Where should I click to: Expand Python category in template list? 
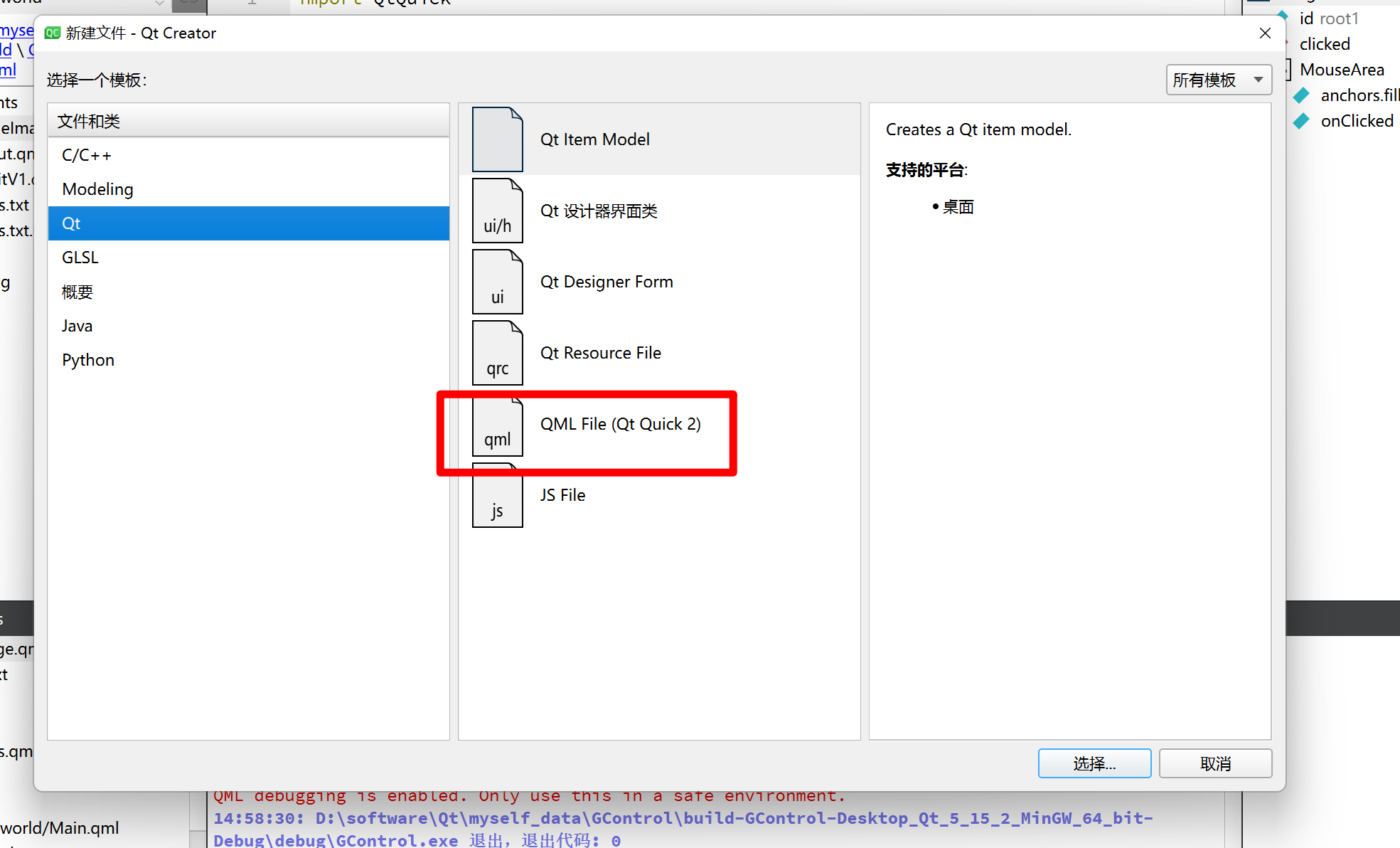tap(87, 359)
